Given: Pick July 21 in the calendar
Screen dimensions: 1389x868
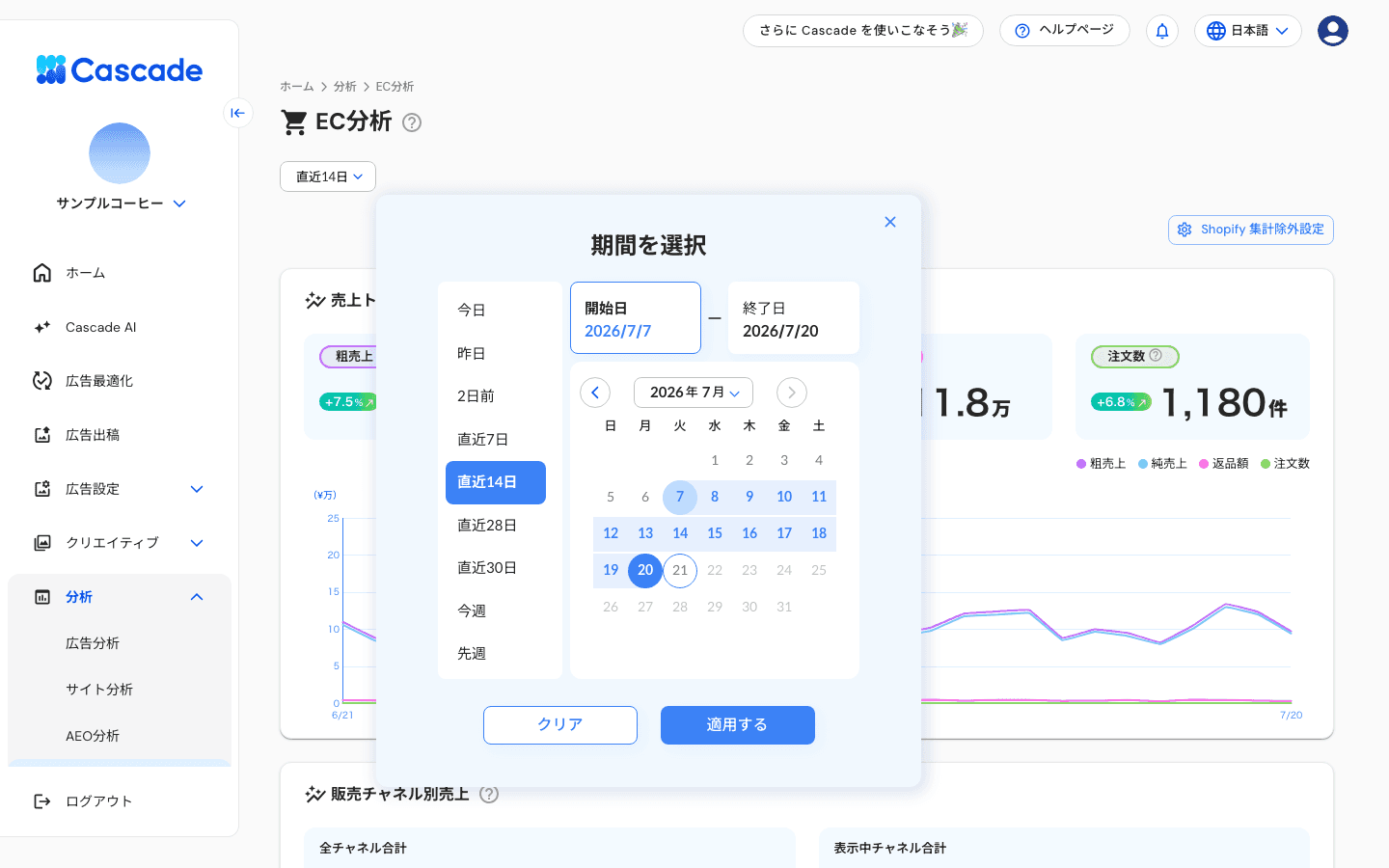Looking at the screenshot, I should [680, 570].
